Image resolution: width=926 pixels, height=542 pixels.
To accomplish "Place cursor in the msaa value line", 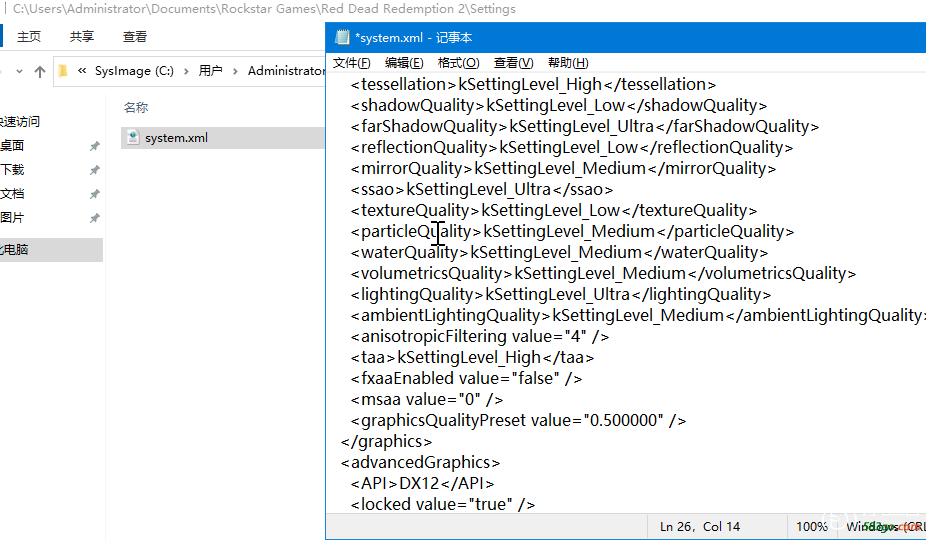I will [427, 400].
